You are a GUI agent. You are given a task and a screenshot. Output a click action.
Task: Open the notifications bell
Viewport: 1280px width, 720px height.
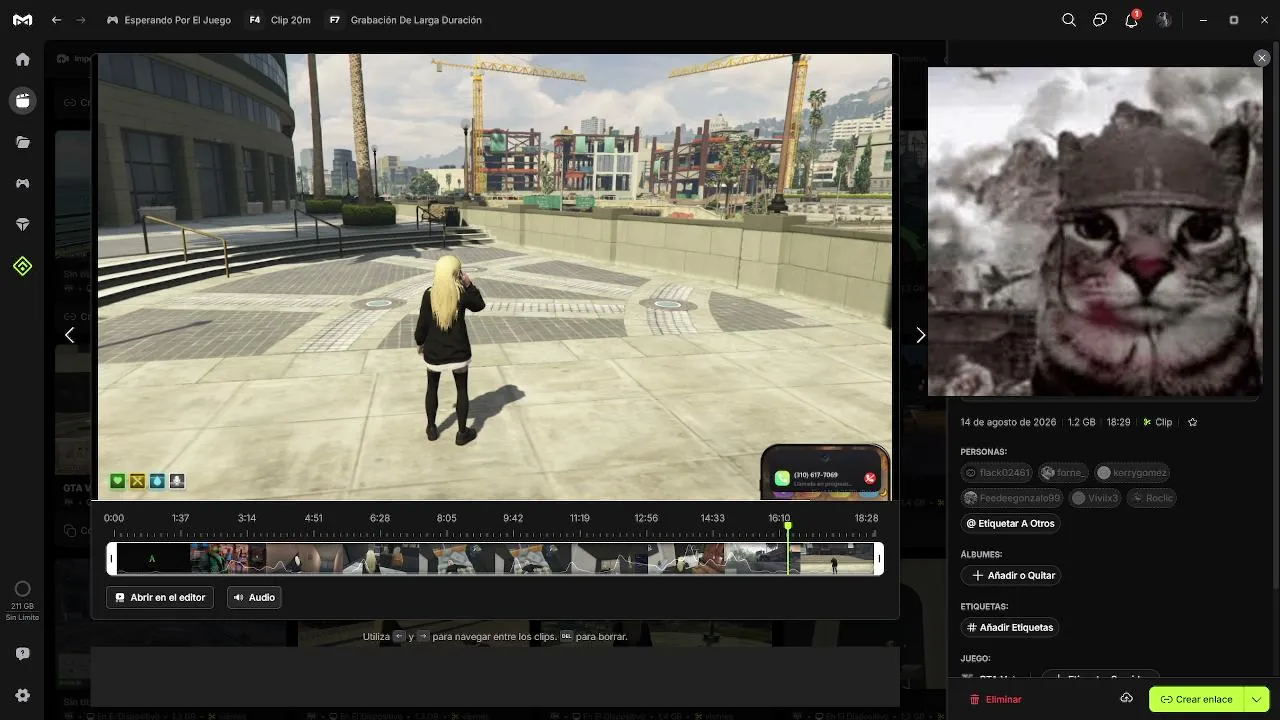[1132, 20]
